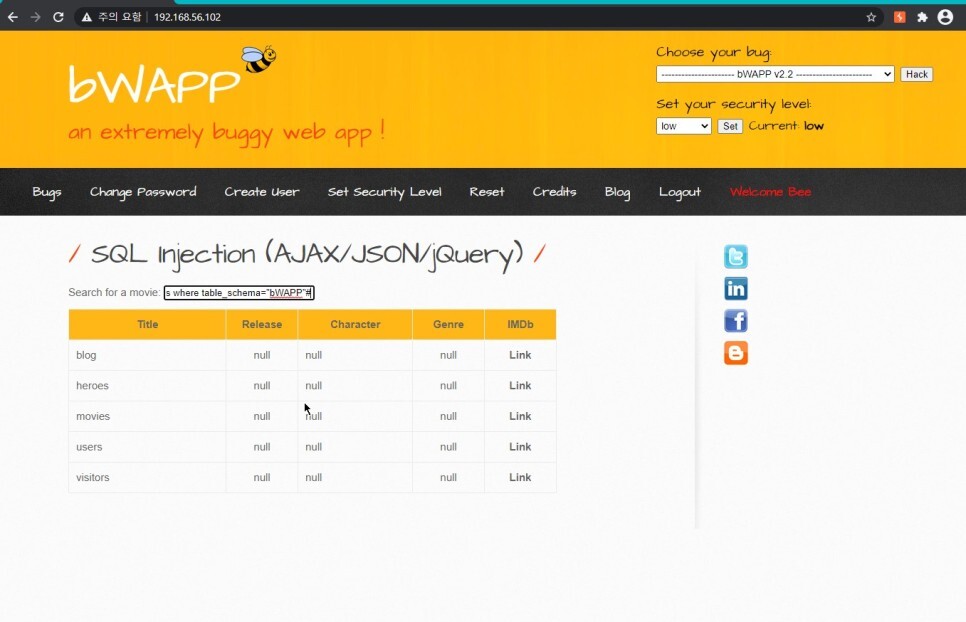
Task: Click the Set security level button
Action: (730, 126)
